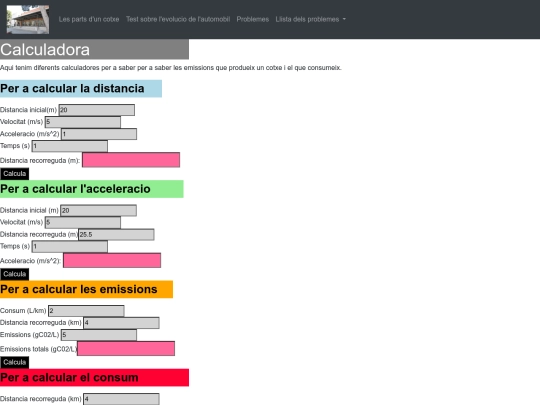Expand the 'Llista dels problemes' dropdown
The image size is (540, 405).
coord(310,19)
